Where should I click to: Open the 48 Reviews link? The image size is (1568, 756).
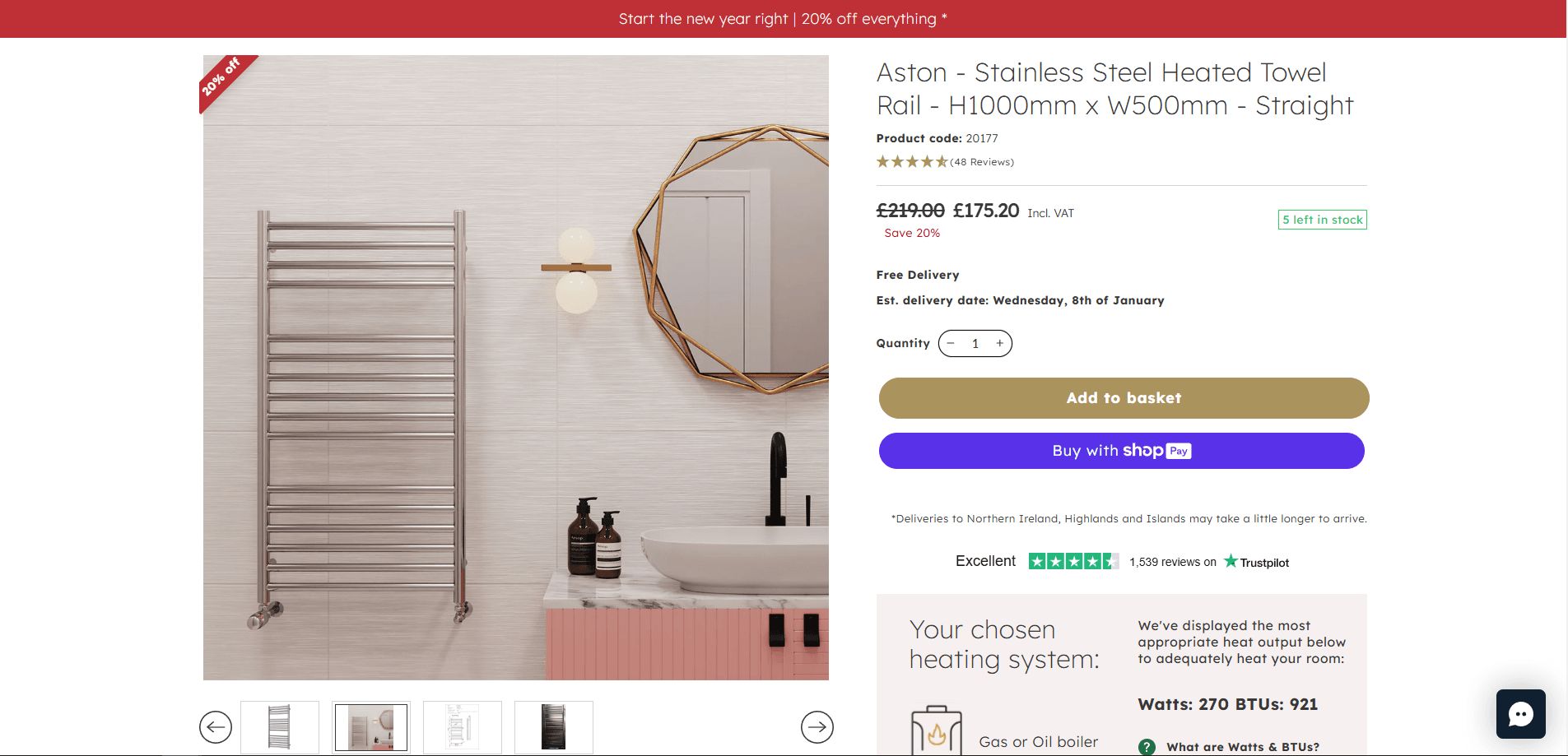tap(981, 162)
